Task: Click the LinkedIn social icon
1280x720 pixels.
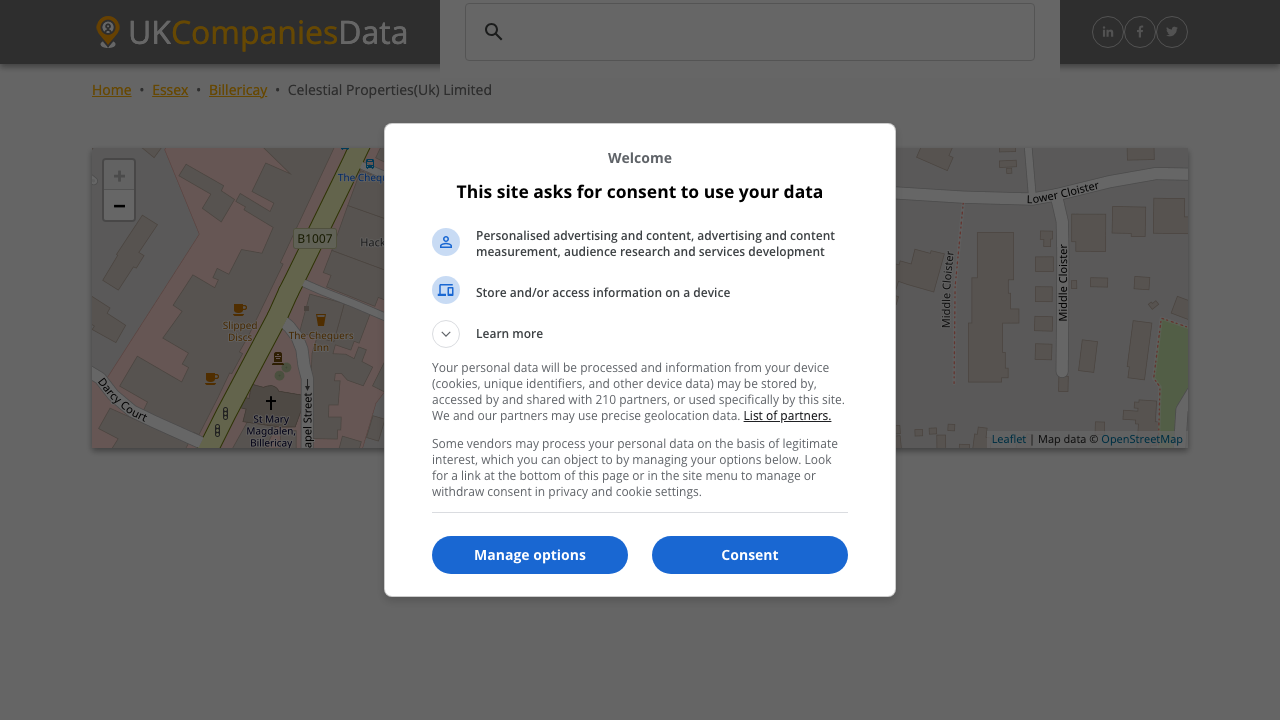Action: pos(1108,32)
